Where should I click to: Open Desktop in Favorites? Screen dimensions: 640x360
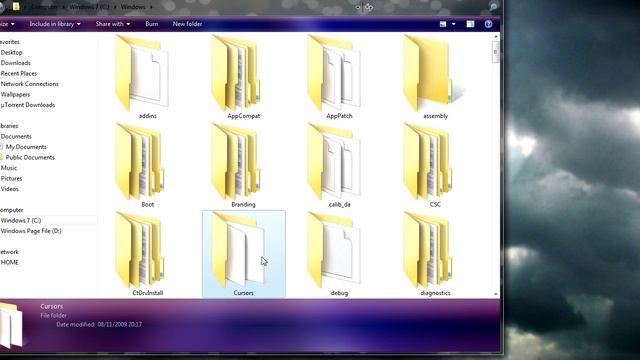[x=11, y=52]
